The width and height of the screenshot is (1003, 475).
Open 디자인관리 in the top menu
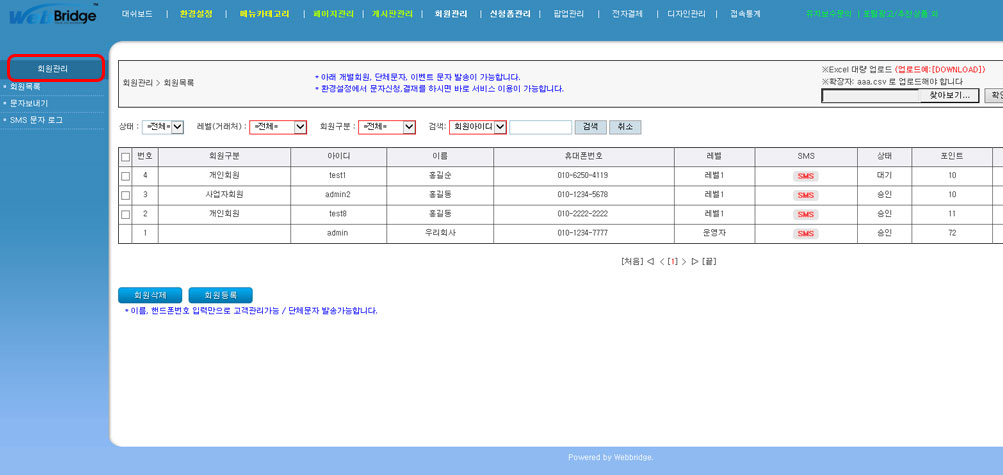(x=686, y=13)
